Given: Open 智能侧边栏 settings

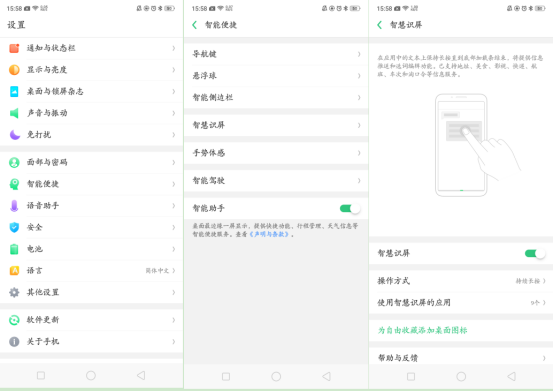Looking at the screenshot, I should tap(276, 97).
